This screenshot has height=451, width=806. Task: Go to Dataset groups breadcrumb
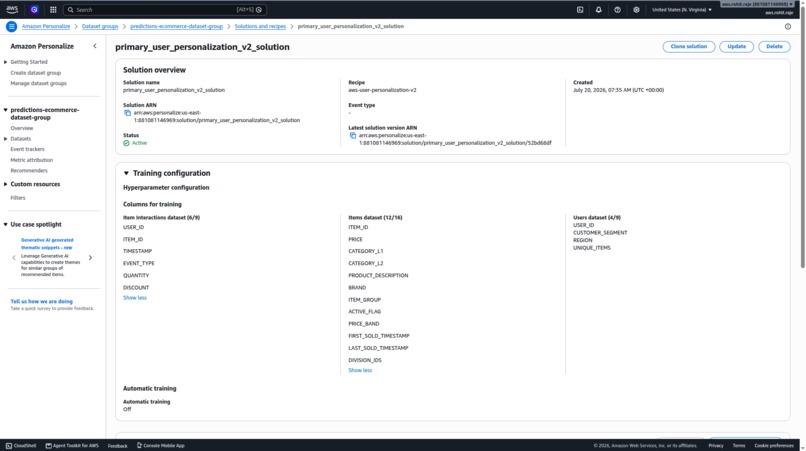[100, 26]
